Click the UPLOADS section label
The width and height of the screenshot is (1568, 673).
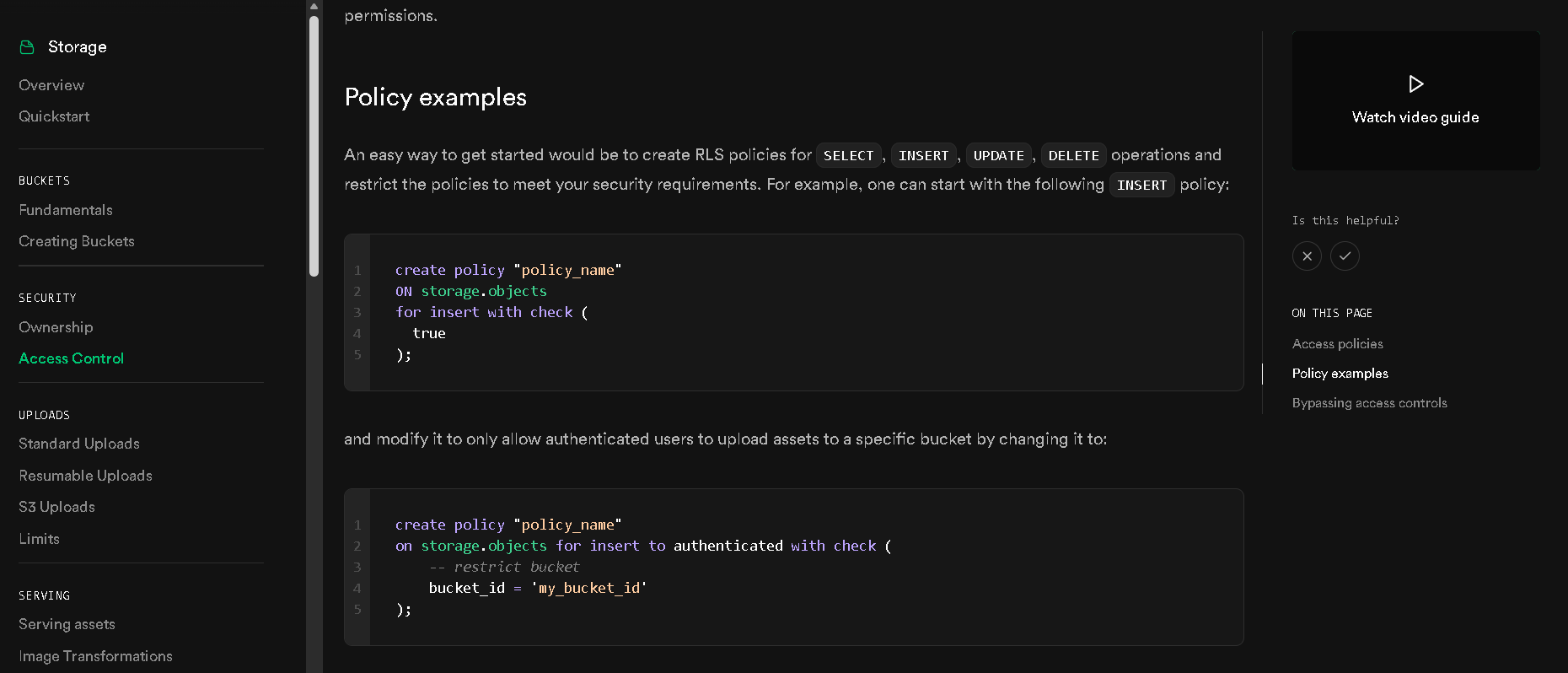[44, 415]
